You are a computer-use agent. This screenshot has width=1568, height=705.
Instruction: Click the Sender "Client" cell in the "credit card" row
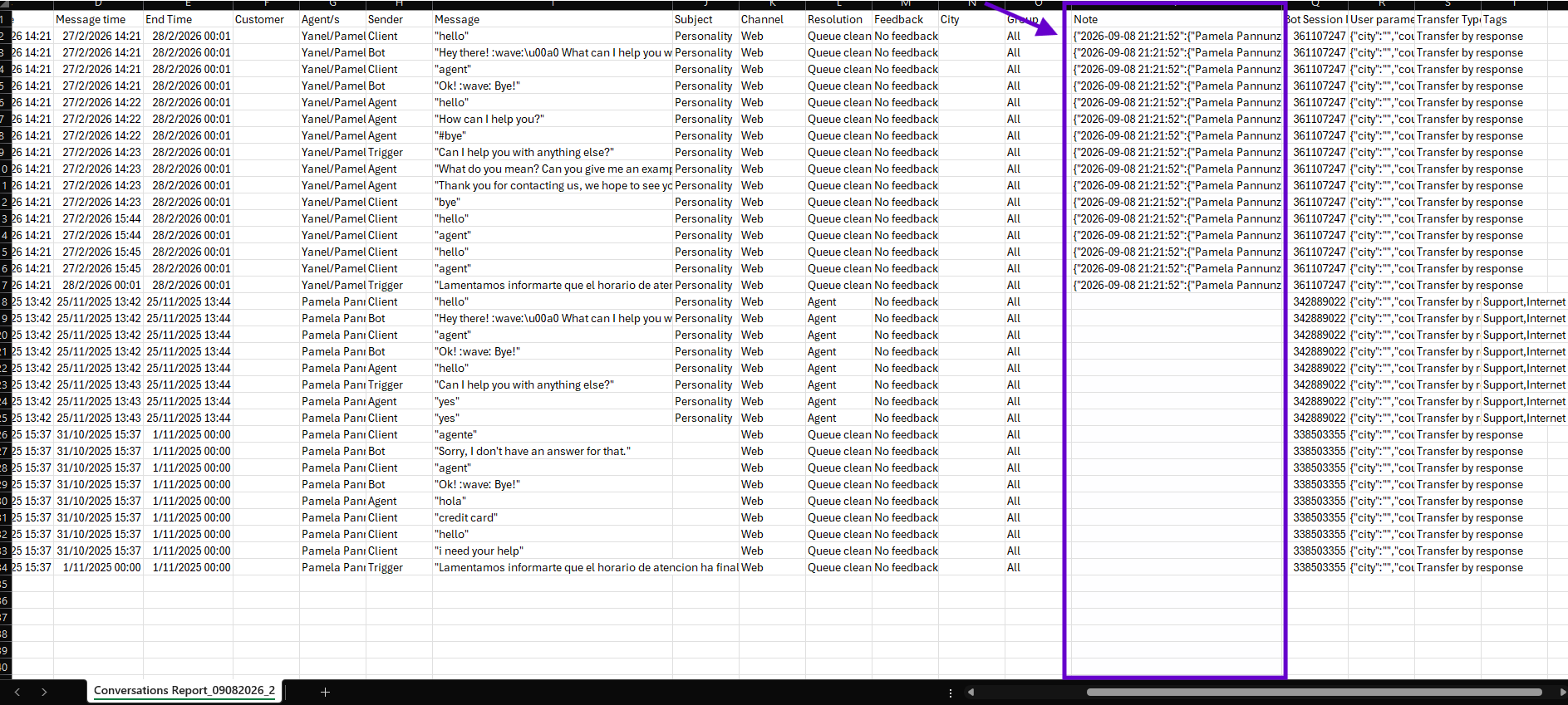point(399,517)
